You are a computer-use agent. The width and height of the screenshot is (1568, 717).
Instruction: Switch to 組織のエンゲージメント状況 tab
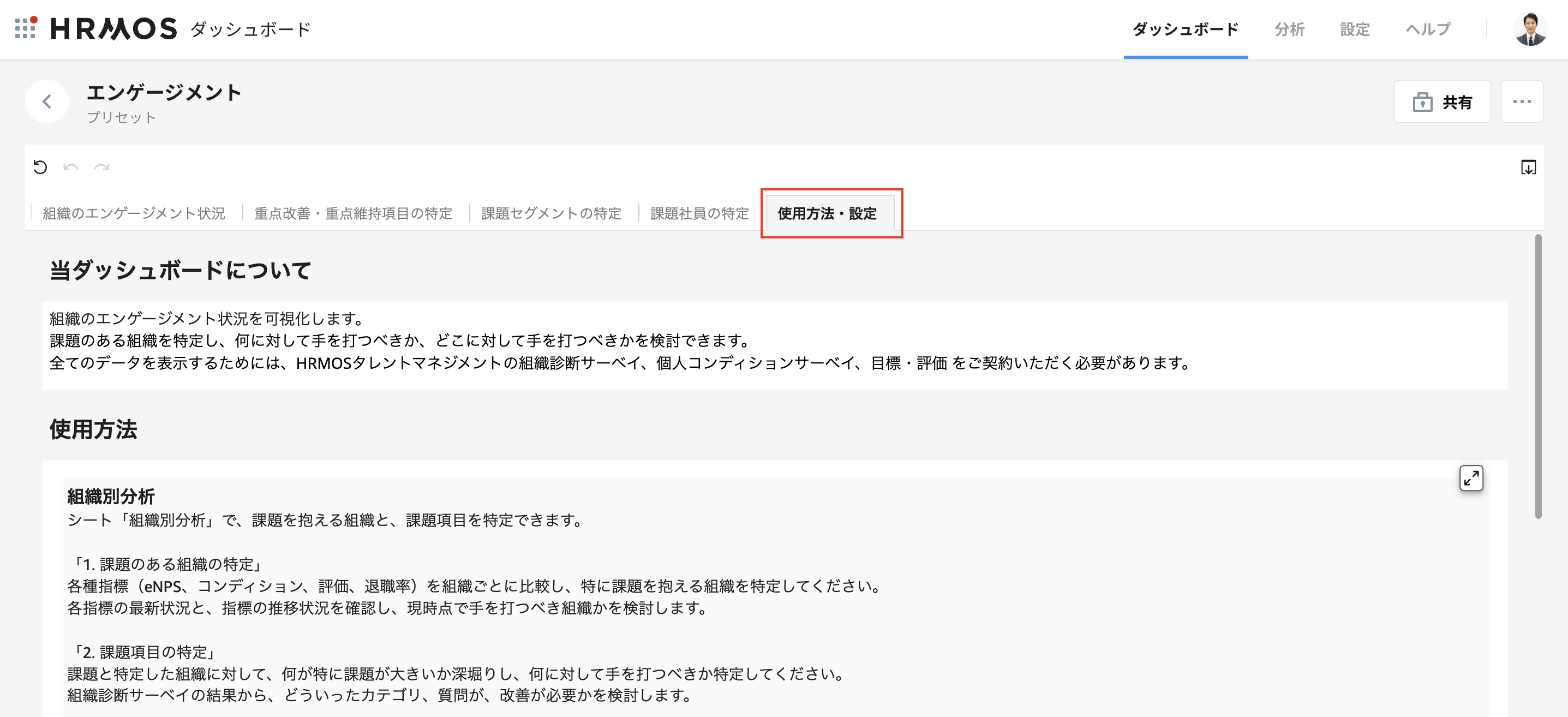point(134,214)
